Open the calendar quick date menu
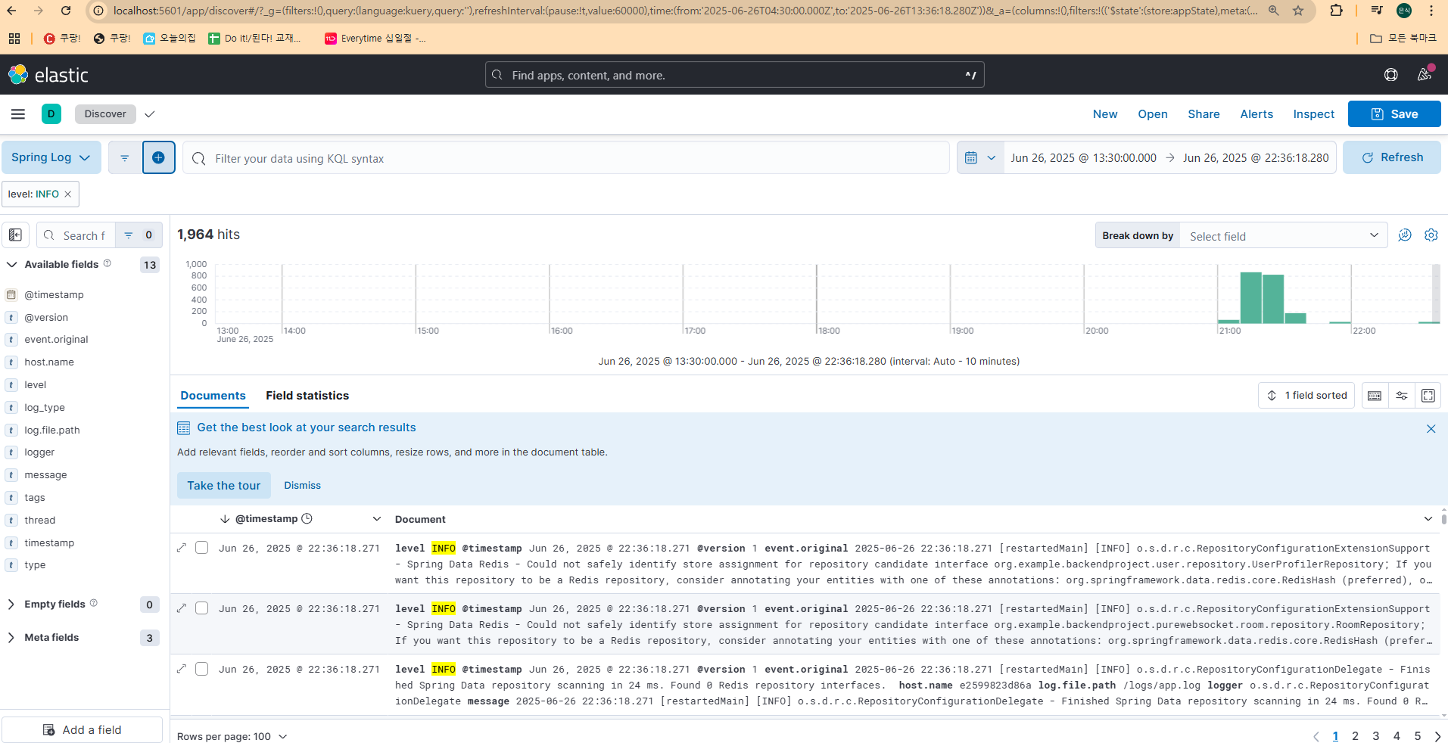The height and width of the screenshot is (744, 1448). (x=980, y=158)
